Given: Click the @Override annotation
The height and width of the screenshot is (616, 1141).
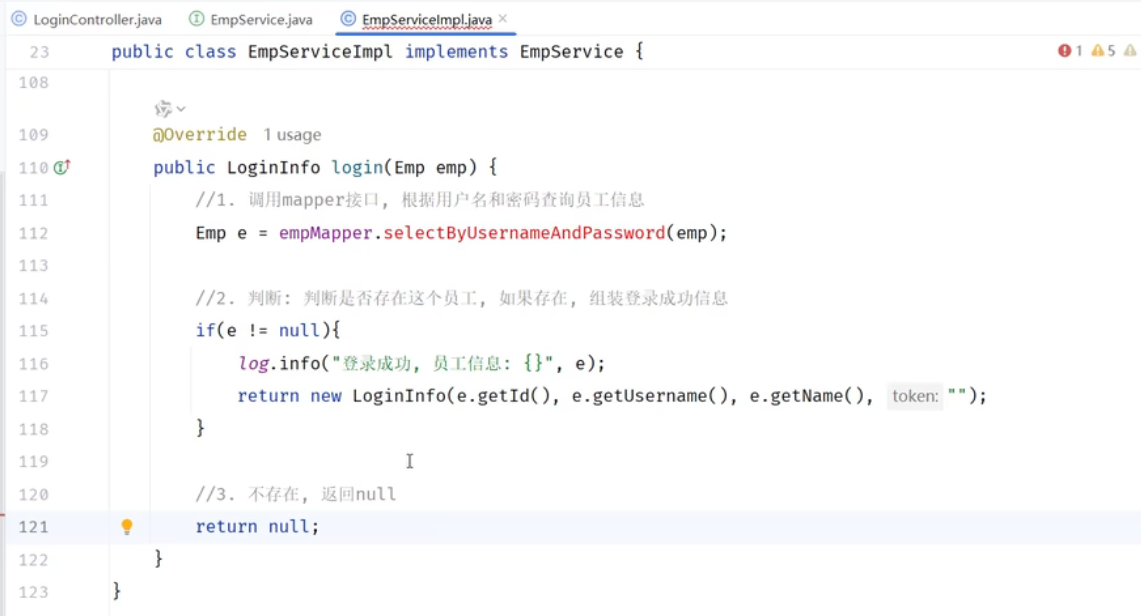Looking at the screenshot, I should point(199,135).
